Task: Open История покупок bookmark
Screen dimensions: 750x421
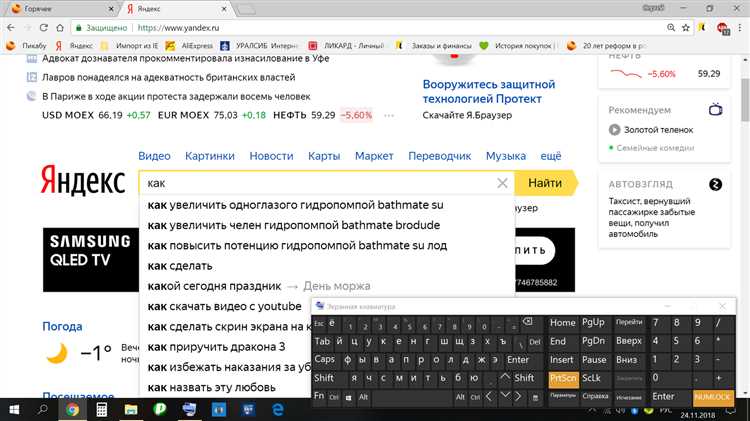Action: click(x=518, y=46)
